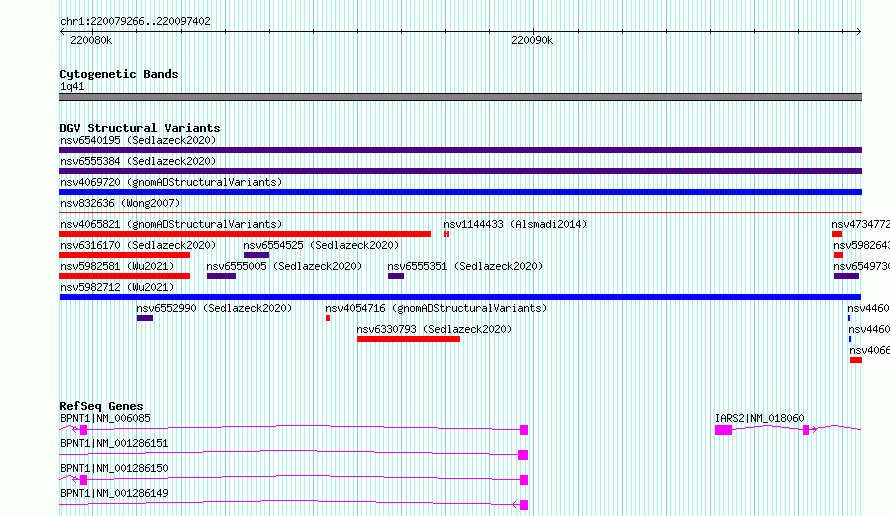This screenshot has height=516, width=890.
Task: Click the right-end exon of BPNT1|NM_006085
Action: [524, 430]
